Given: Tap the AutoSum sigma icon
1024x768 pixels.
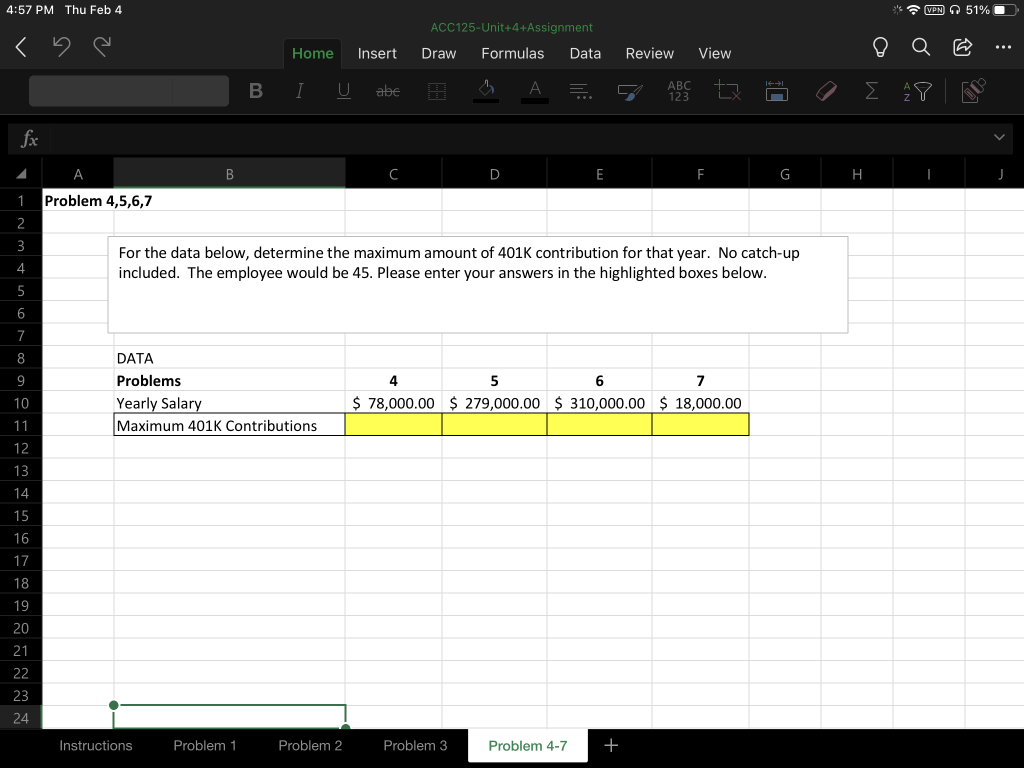Looking at the screenshot, I should 871,91.
